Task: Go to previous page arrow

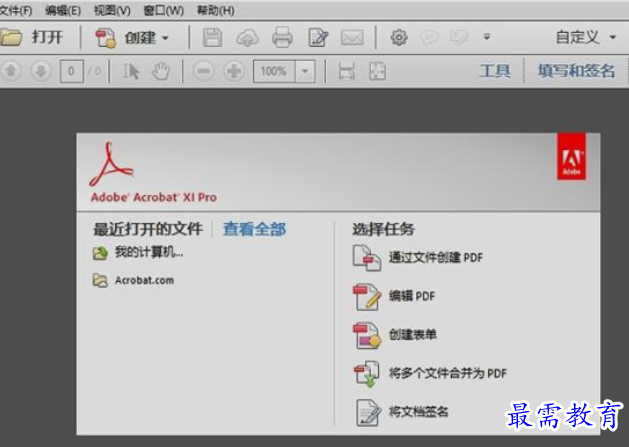Action: point(11,71)
